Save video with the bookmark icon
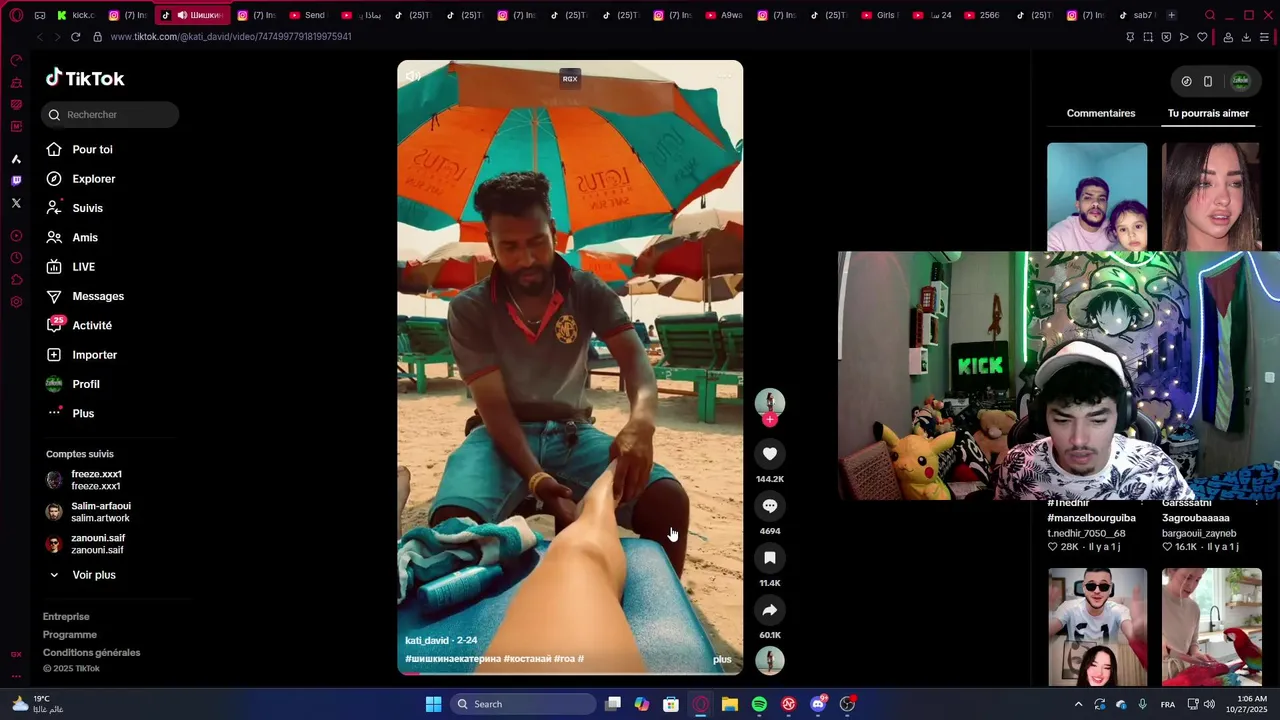Image resolution: width=1280 pixels, height=720 pixels. (x=769, y=558)
